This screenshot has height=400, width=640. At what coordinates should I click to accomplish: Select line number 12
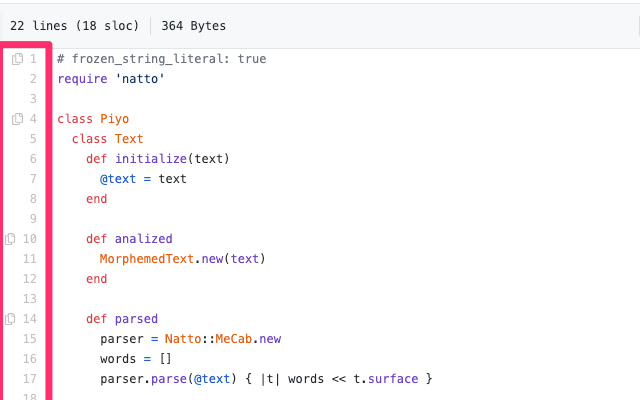click(x=30, y=279)
